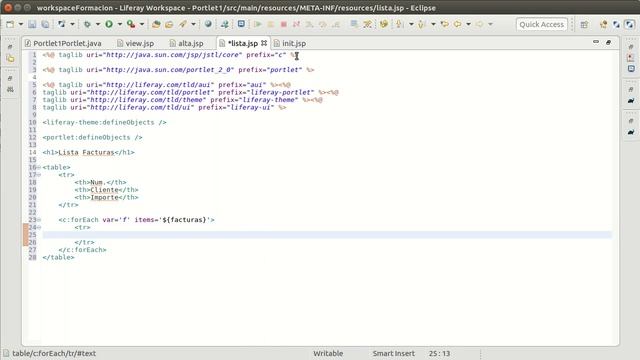Click the 'Lista Facturas' heading text
This screenshot has height=360, width=640.
(86, 152)
